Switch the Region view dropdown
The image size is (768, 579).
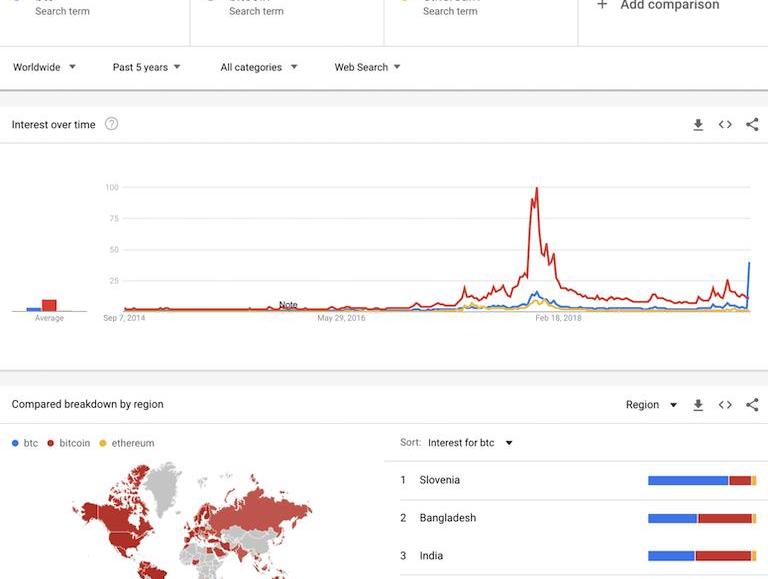pos(651,405)
